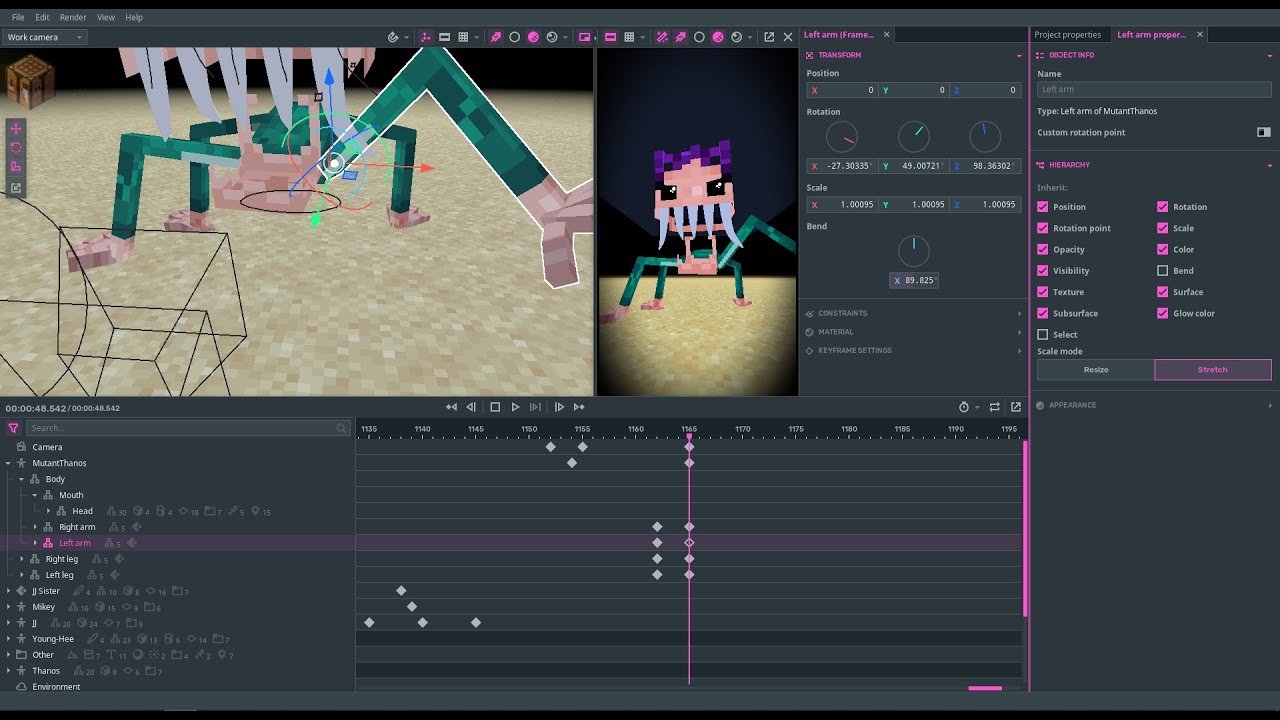
Task: Switch to the Project properties tab
Action: click(x=1068, y=34)
